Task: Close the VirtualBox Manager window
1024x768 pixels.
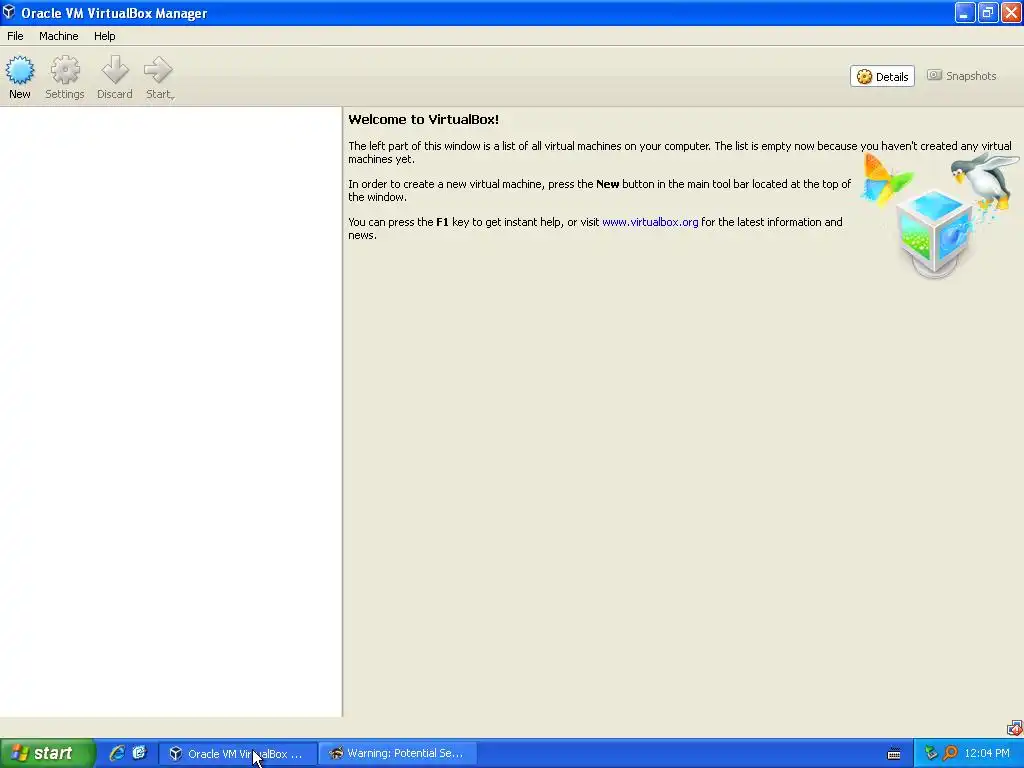Action: coord(1011,12)
